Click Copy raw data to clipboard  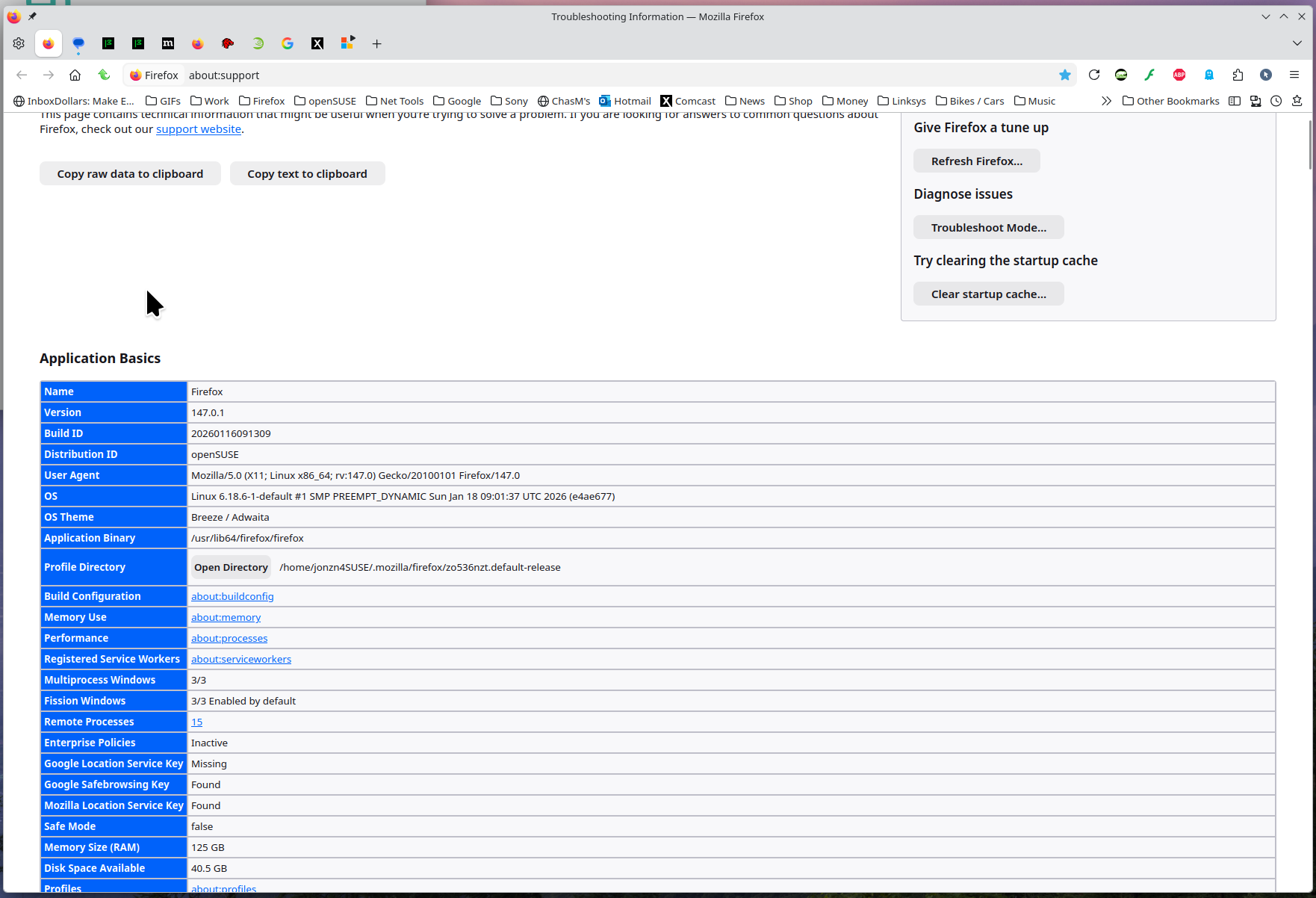130,174
